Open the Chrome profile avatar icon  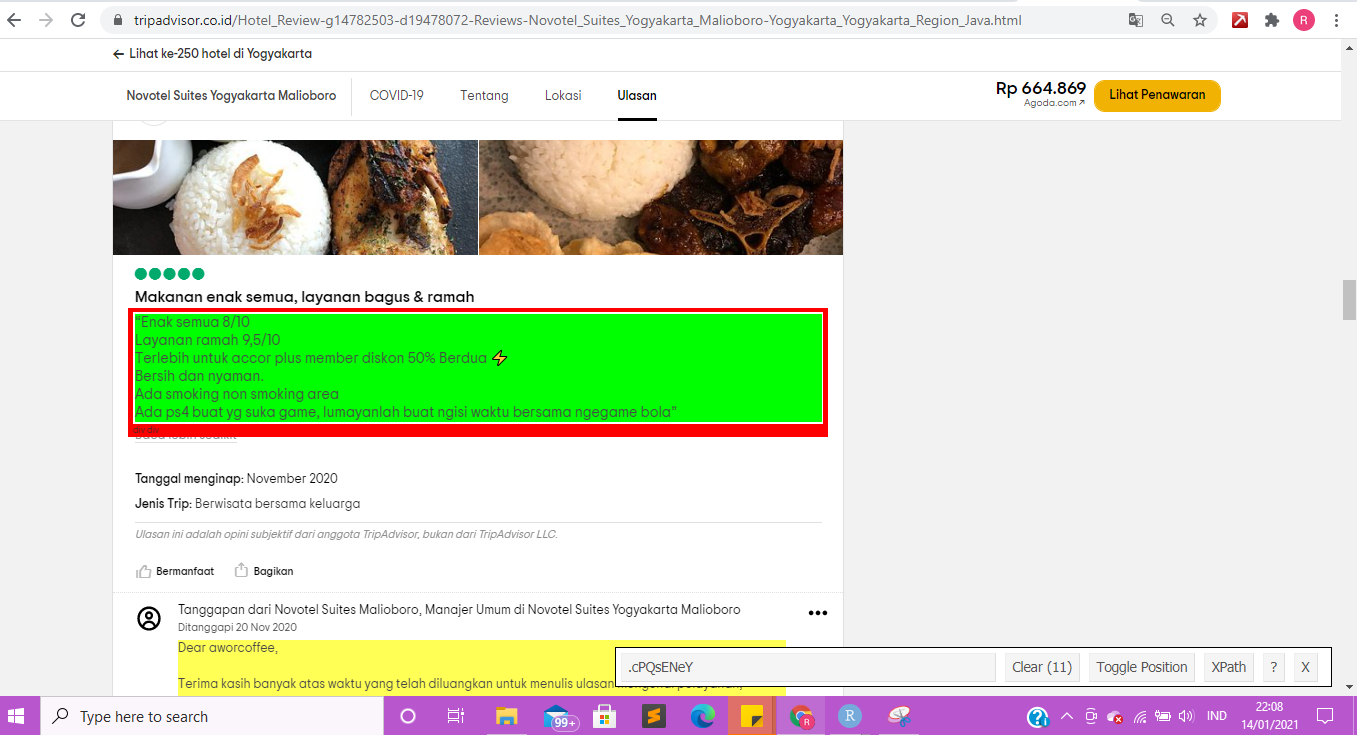pyautogui.click(x=1303, y=19)
